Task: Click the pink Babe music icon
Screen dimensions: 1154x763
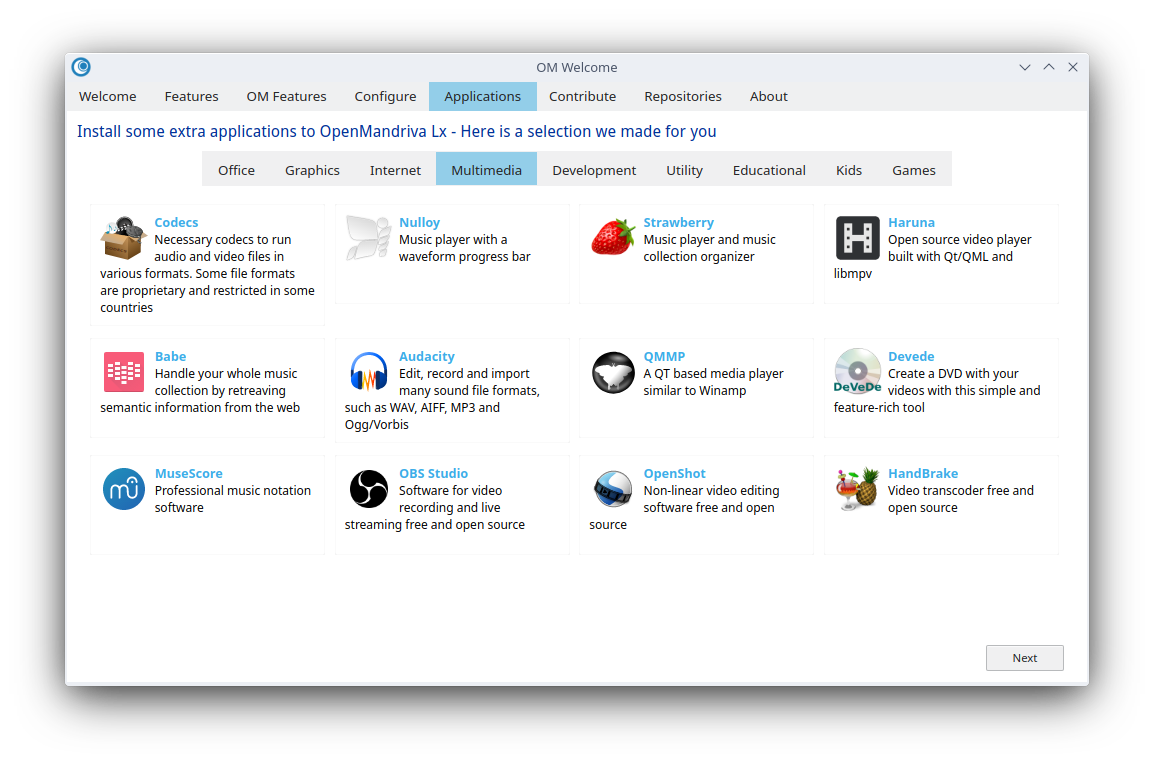Action: (x=124, y=372)
